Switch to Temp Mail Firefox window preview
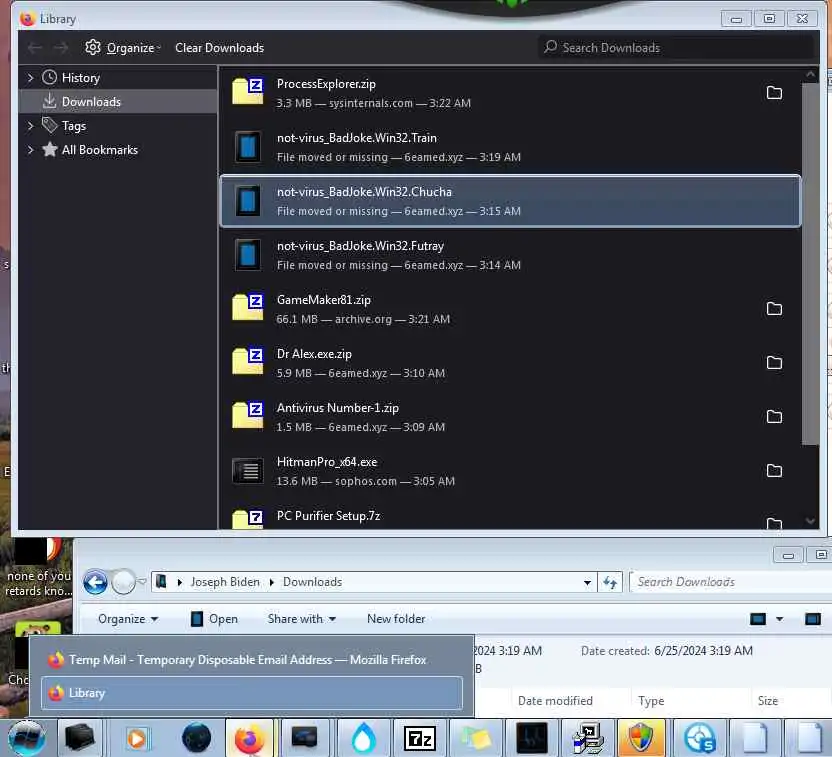The height and width of the screenshot is (757, 832). pyautogui.click(x=252, y=659)
